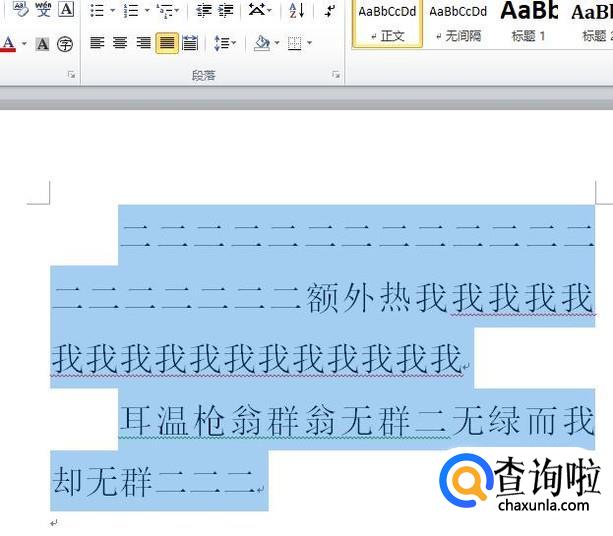
Task: Click the bullet list icon
Action: click(x=97, y=10)
